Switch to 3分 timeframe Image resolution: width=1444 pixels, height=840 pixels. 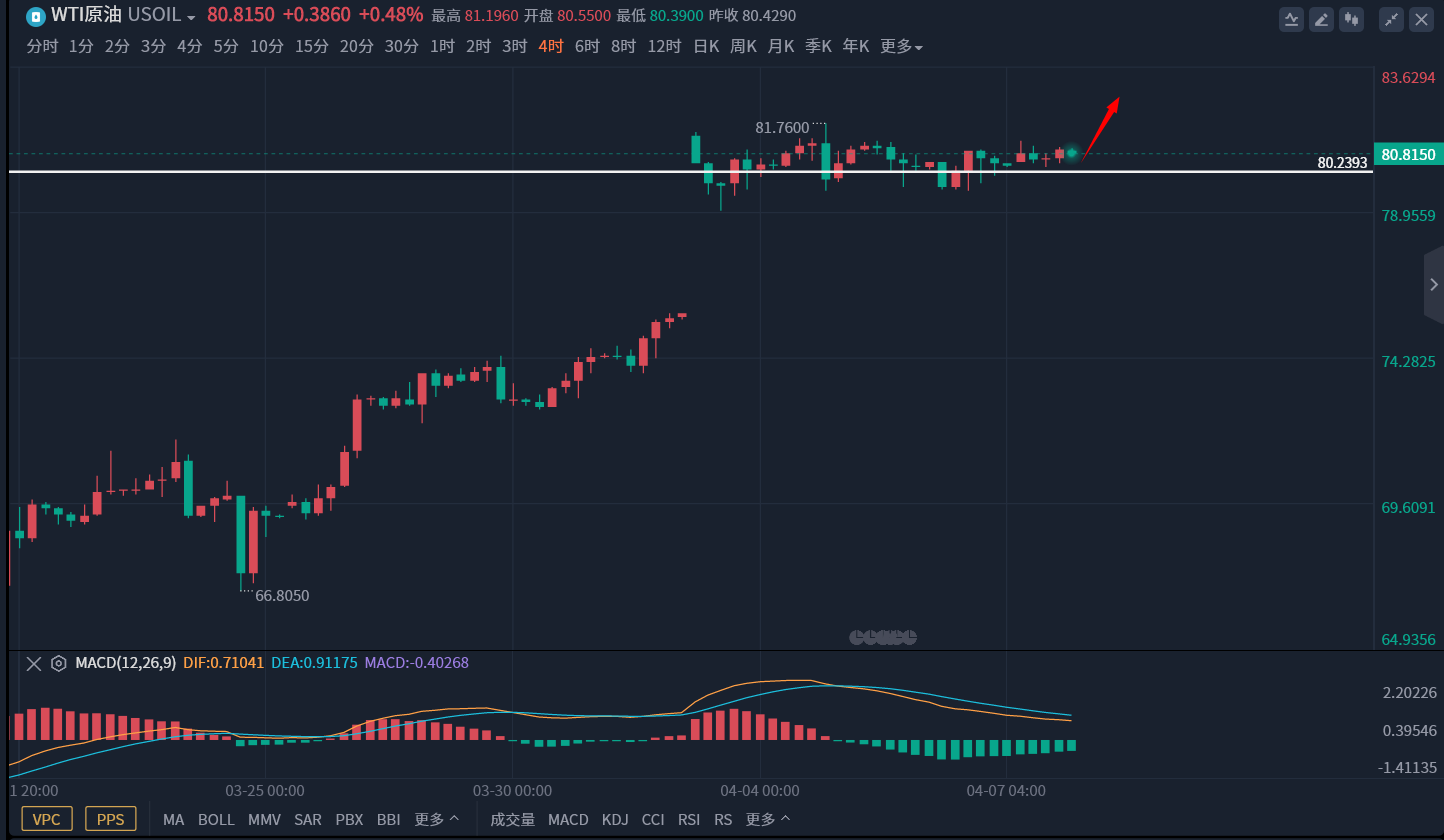(x=153, y=46)
